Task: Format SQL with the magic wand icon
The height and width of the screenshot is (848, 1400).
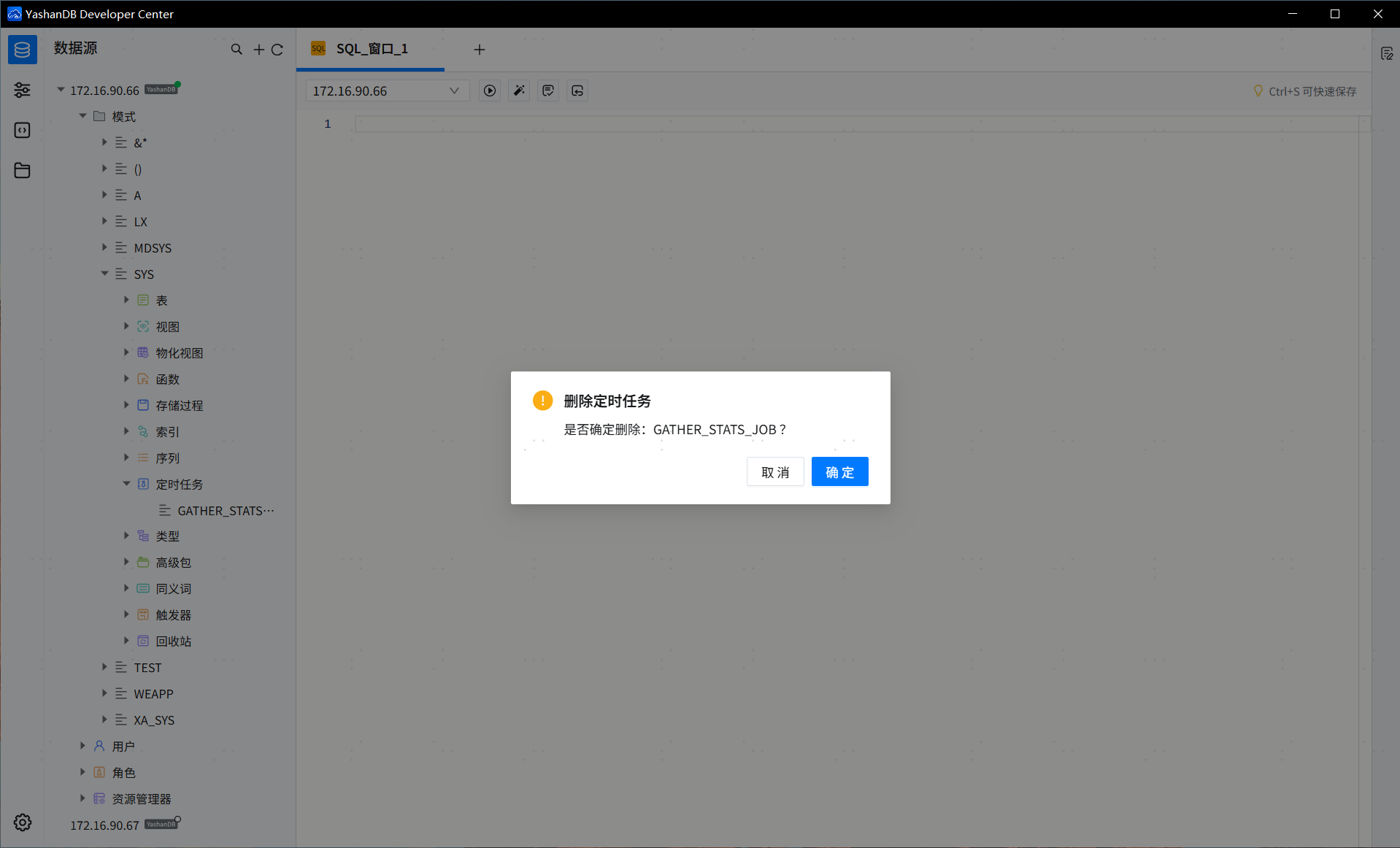Action: (519, 90)
